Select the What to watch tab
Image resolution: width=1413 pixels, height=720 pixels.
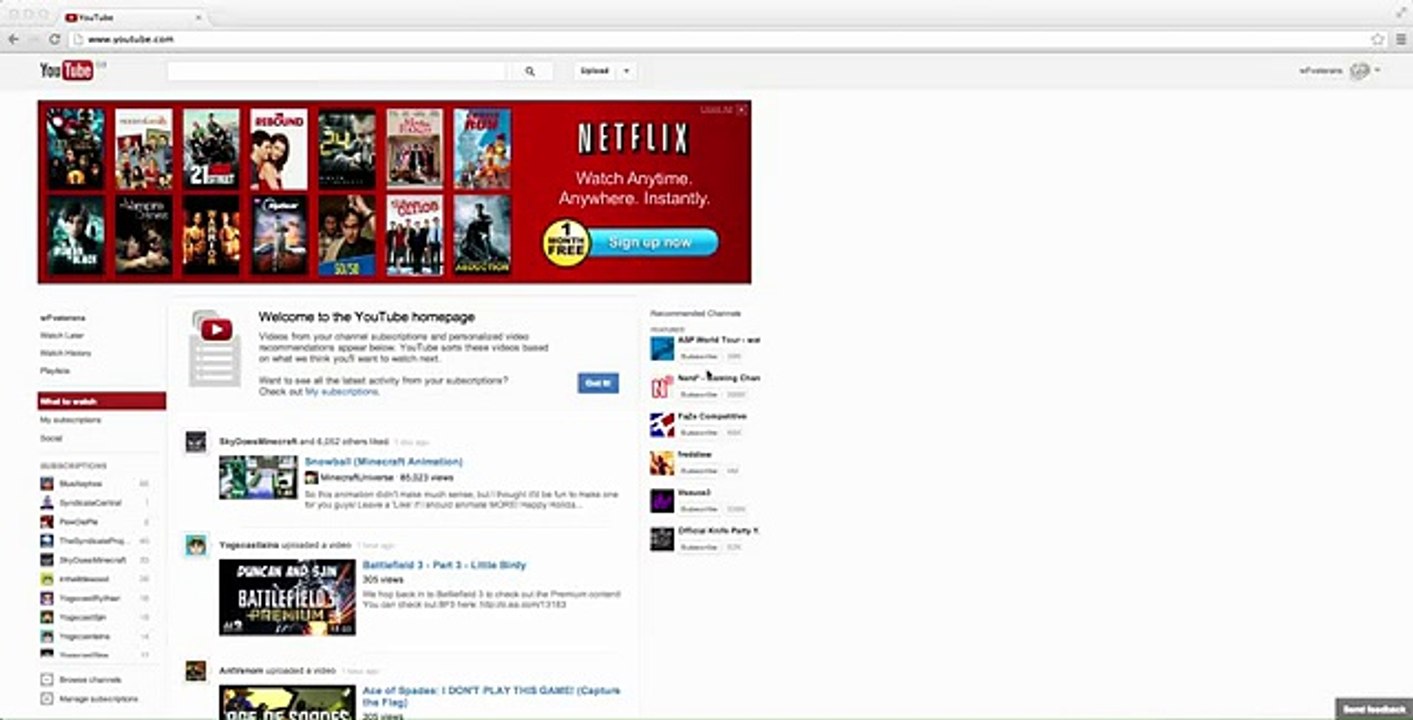(x=102, y=401)
